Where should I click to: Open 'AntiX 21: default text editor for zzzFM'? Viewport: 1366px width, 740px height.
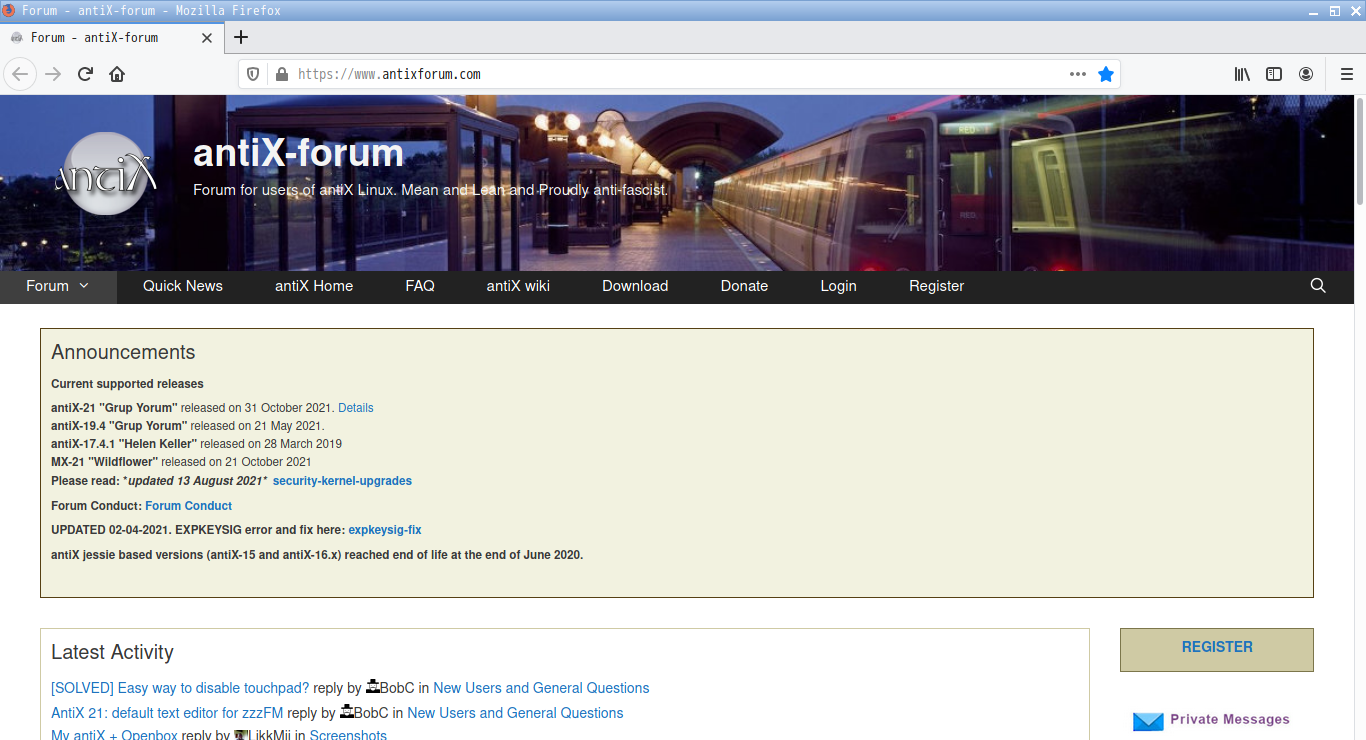coord(167,713)
